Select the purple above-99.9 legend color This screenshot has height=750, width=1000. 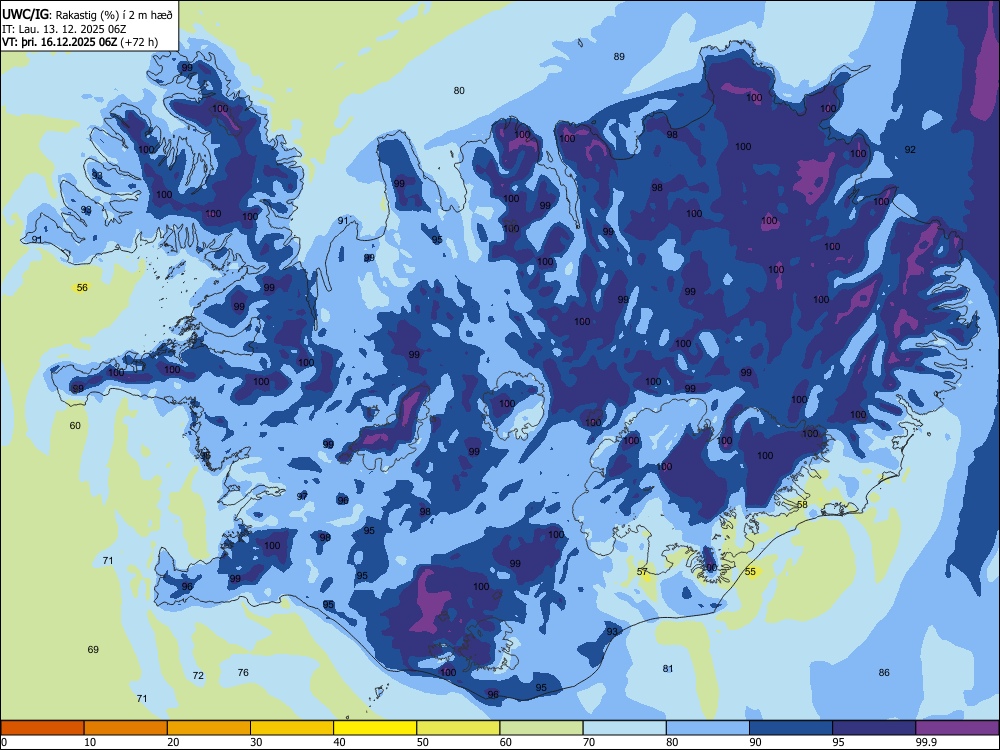coord(957,728)
